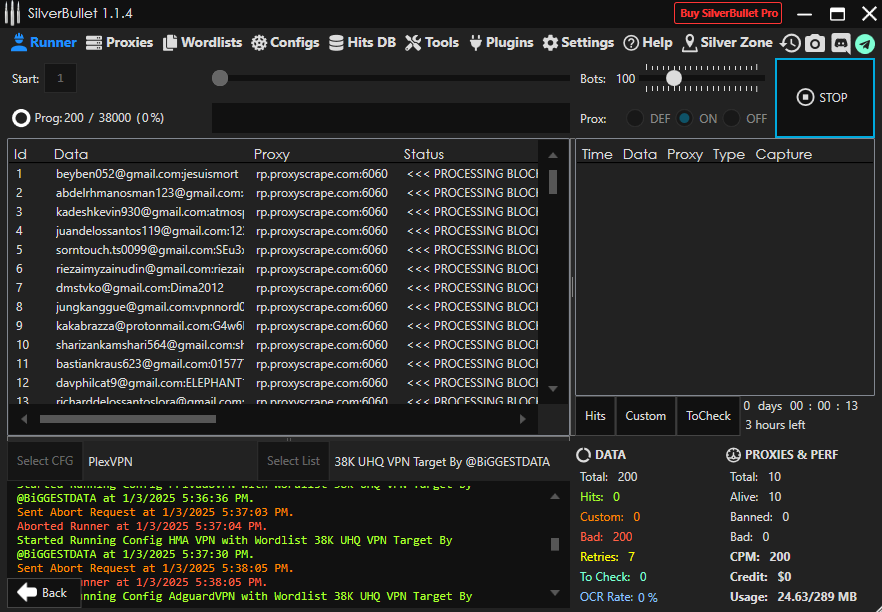Switch to the Custom tab
The image size is (882, 612).
pyautogui.click(x=645, y=416)
